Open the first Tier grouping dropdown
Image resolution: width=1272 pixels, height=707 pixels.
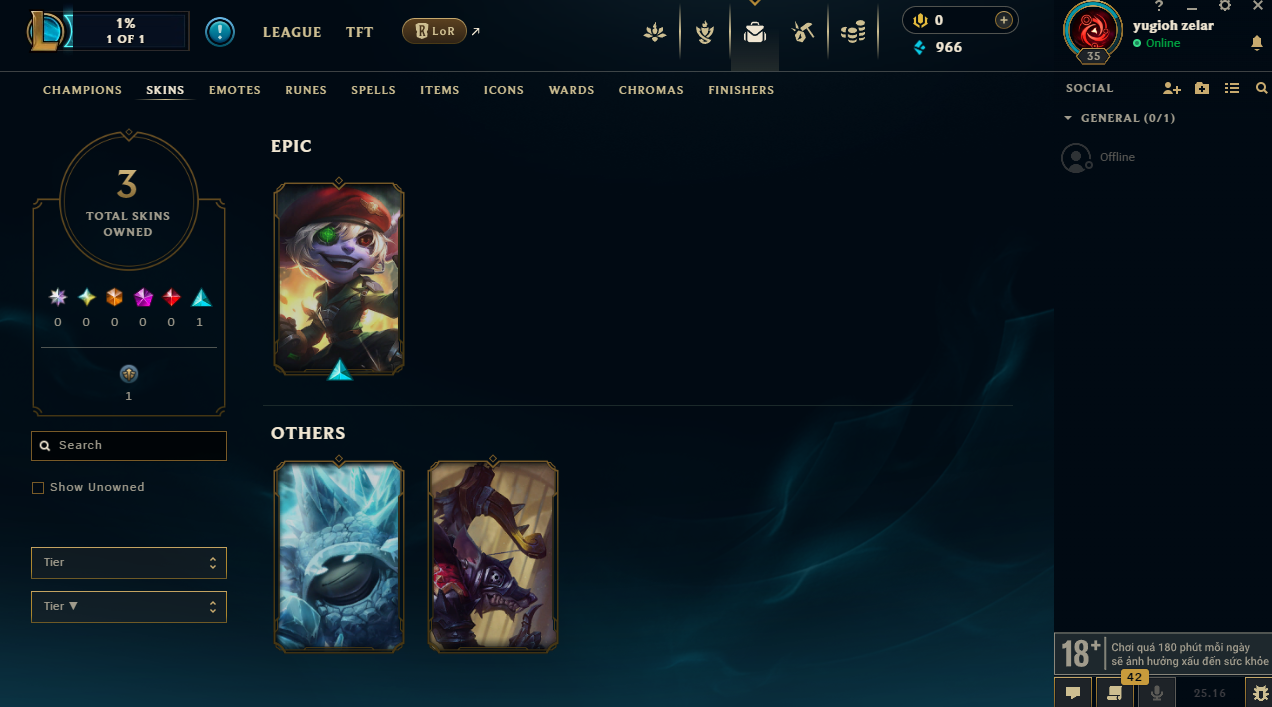(x=129, y=563)
